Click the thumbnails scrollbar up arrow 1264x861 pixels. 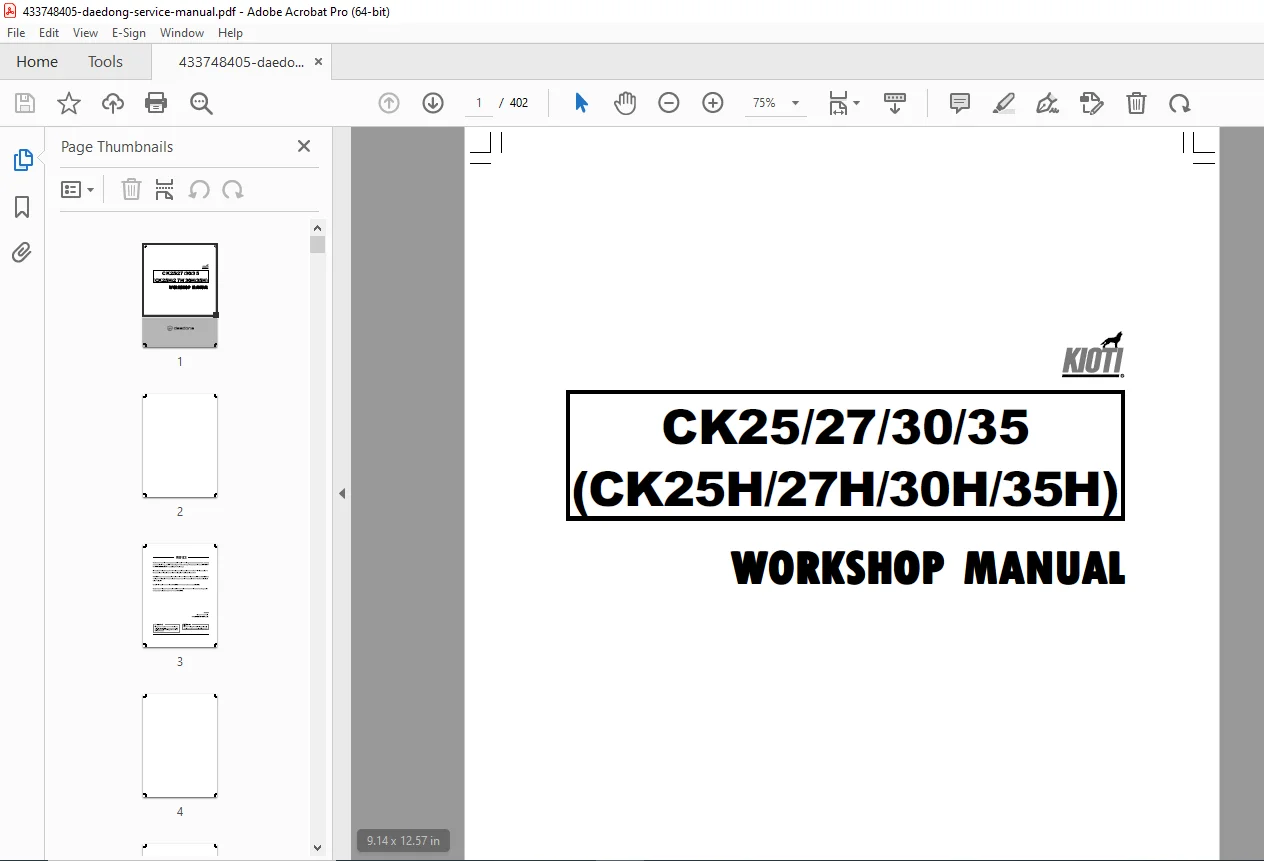318,228
